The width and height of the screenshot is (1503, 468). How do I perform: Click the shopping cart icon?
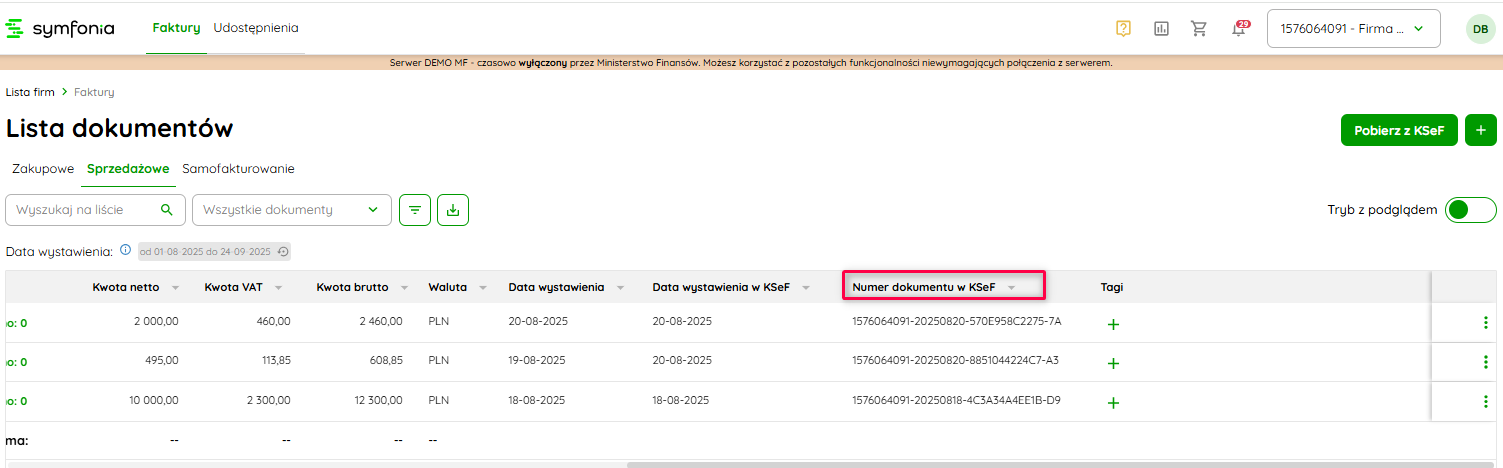(x=1199, y=28)
